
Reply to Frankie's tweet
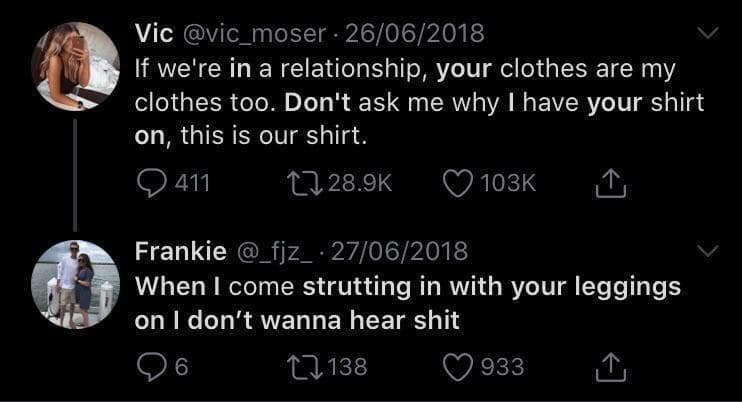tap(148, 367)
